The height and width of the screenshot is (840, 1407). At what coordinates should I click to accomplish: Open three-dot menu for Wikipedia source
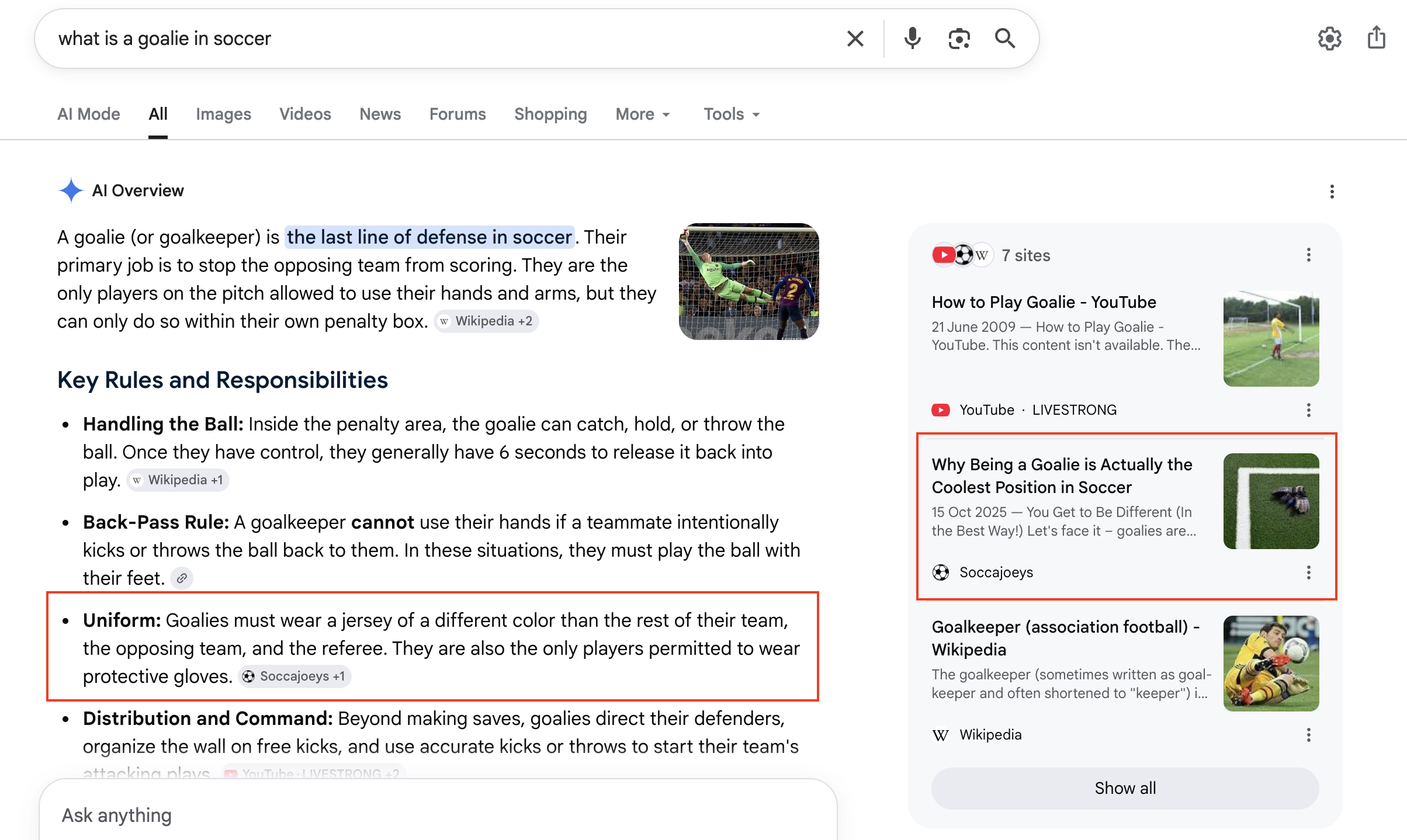click(x=1308, y=735)
